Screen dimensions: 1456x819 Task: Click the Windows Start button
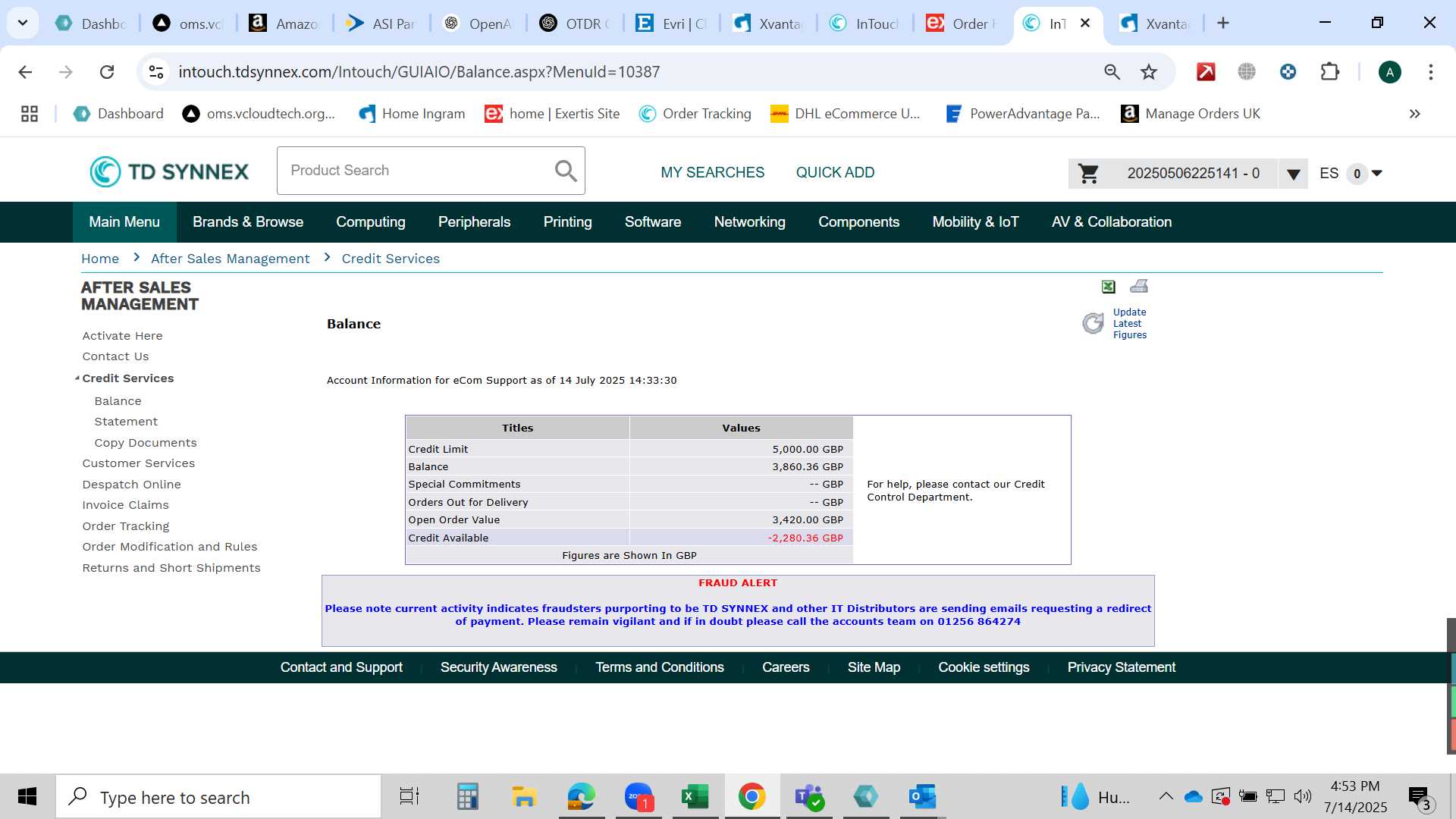coord(27,797)
